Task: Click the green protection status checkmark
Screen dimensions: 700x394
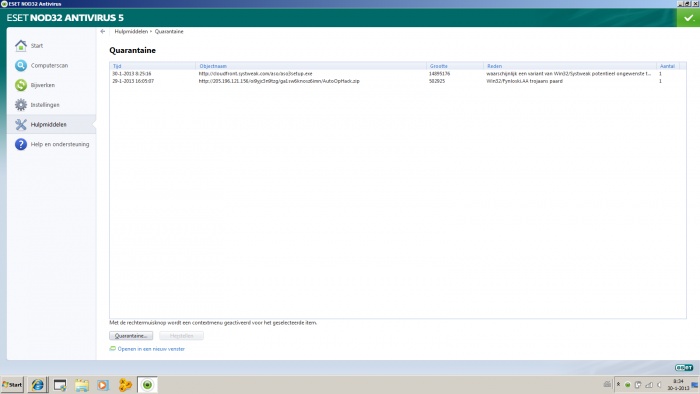Action: pos(688,18)
